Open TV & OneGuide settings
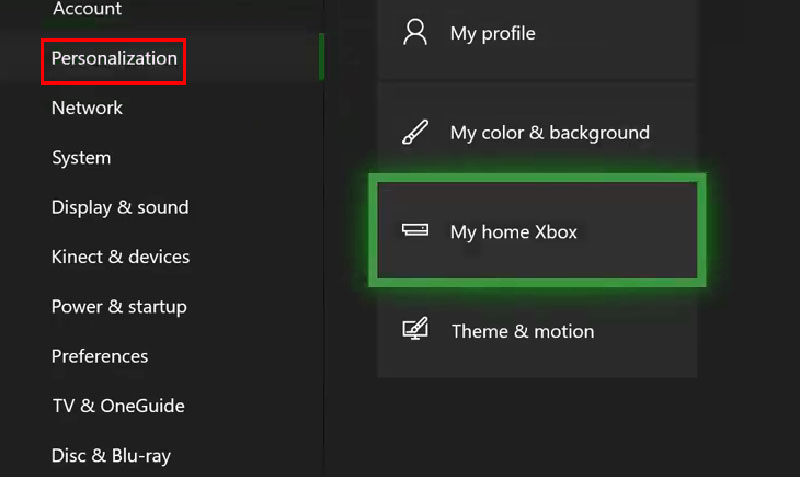The image size is (800, 477). pos(118,406)
